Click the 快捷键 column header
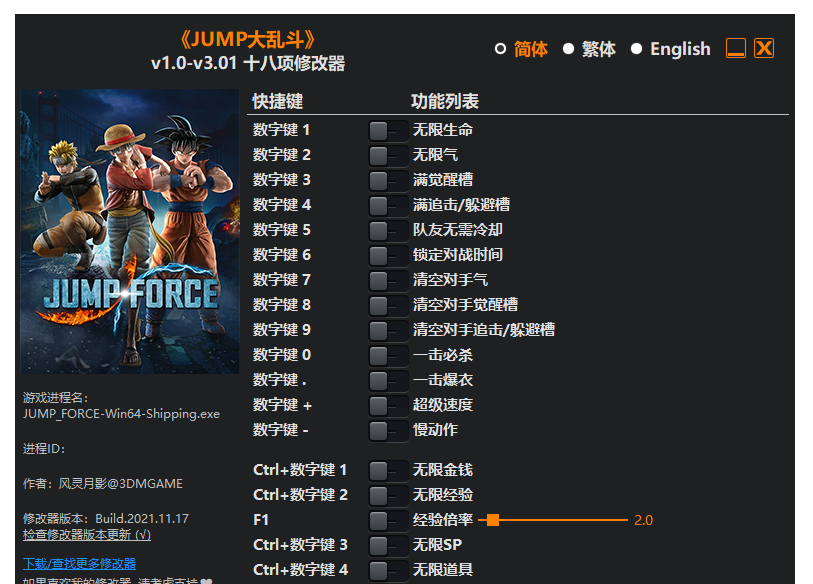 coord(278,101)
